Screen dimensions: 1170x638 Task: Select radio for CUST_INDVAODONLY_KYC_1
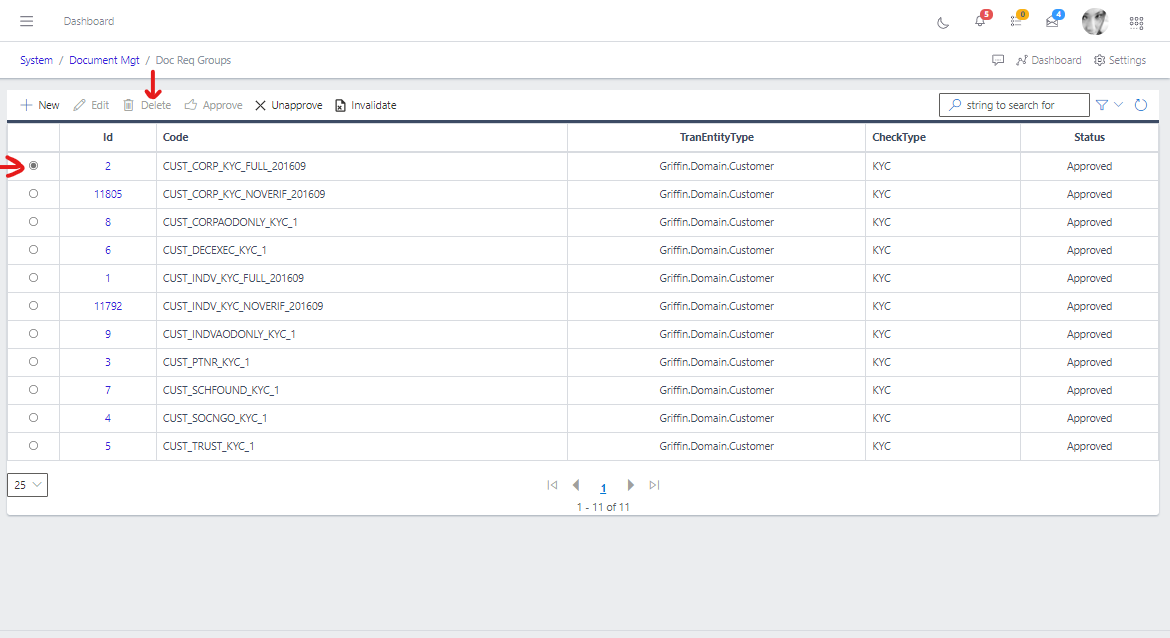pyautogui.click(x=34, y=334)
